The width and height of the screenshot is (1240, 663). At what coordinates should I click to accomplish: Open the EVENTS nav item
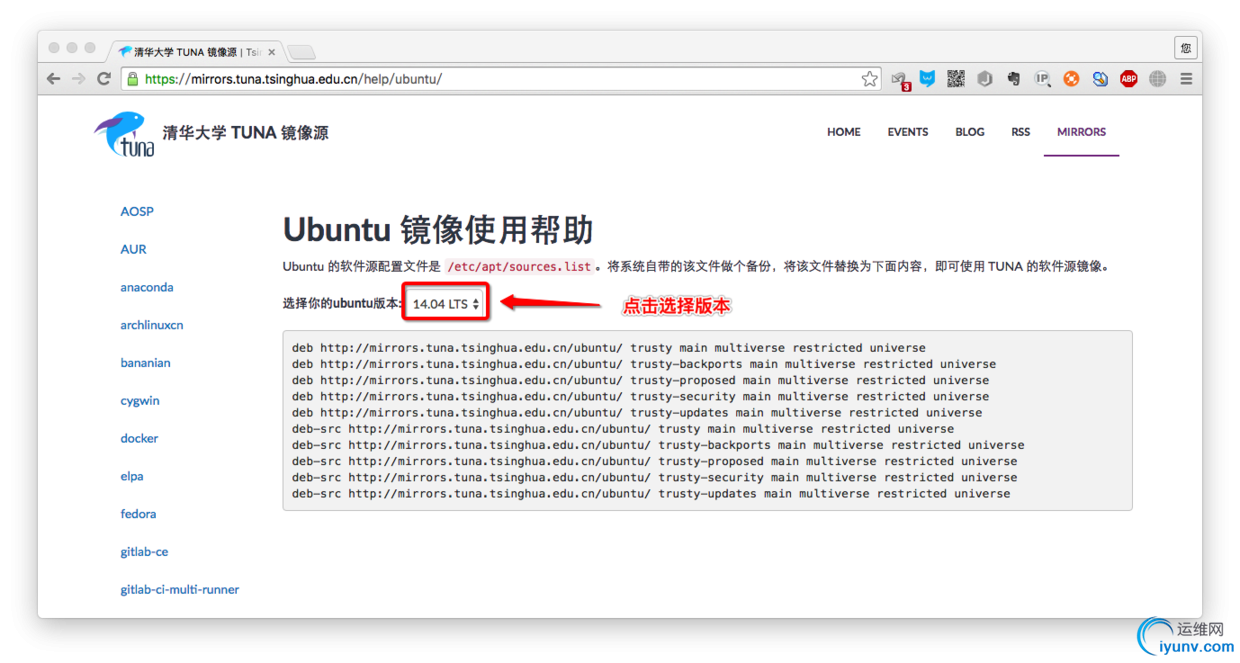pyautogui.click(x=908, y=132)
